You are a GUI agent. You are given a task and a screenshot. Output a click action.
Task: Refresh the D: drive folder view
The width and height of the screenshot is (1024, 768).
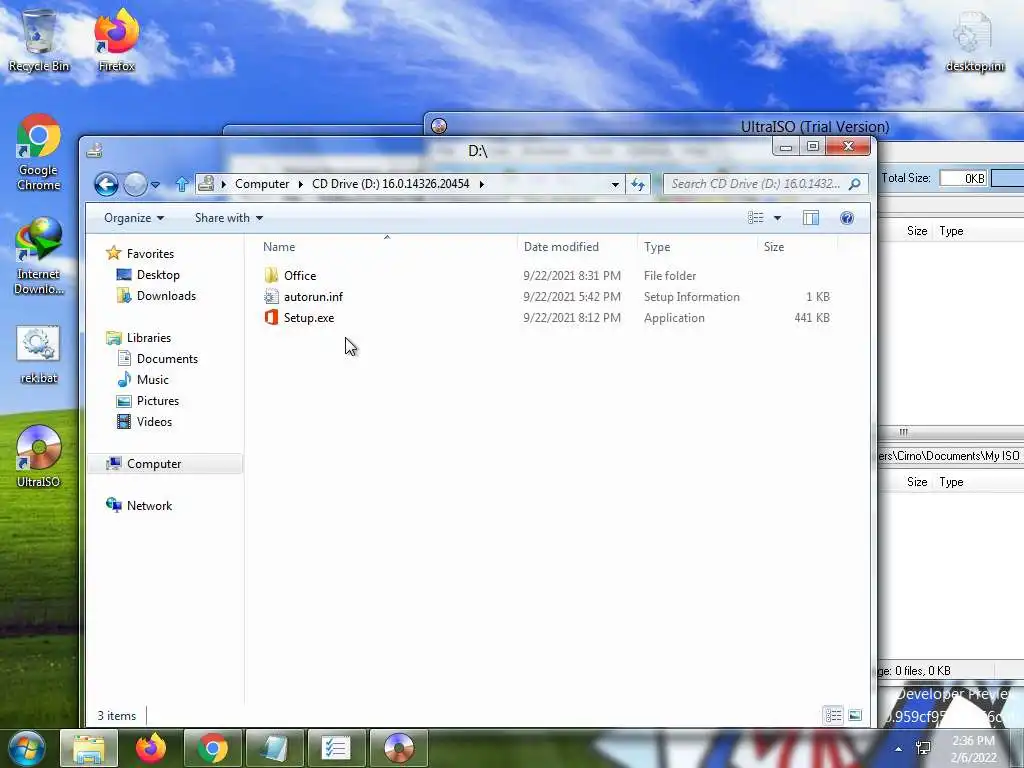(x=638, y=184)
